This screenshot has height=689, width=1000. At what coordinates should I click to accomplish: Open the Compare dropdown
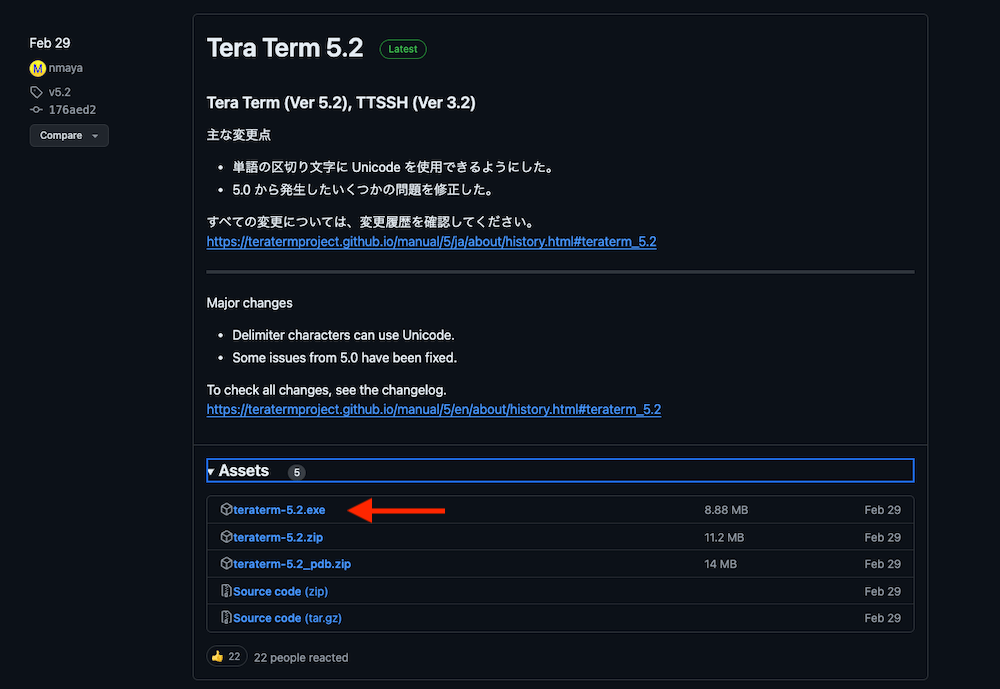(69, 135)
